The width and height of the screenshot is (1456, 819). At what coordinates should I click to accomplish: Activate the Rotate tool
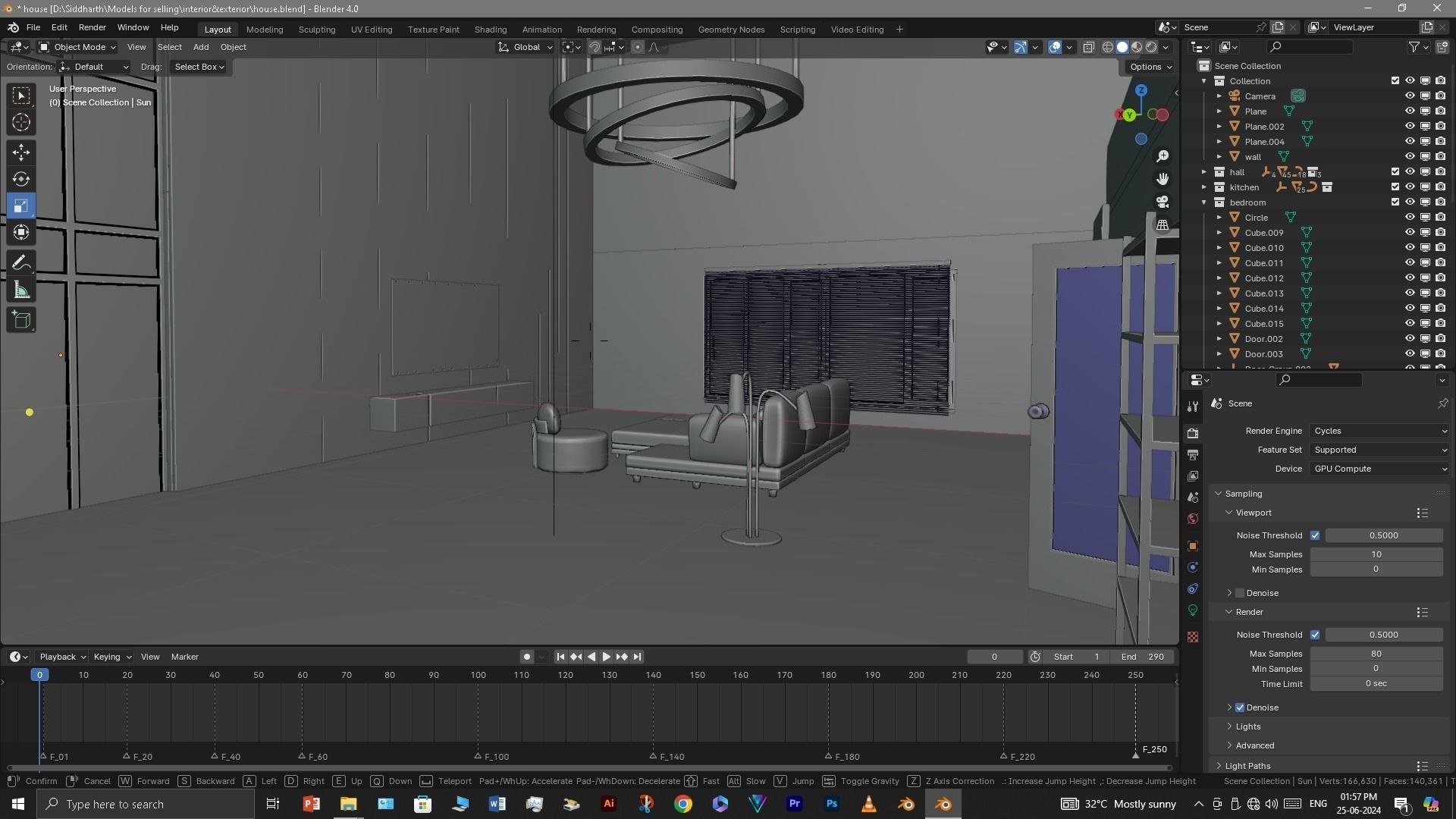(21, 180)
